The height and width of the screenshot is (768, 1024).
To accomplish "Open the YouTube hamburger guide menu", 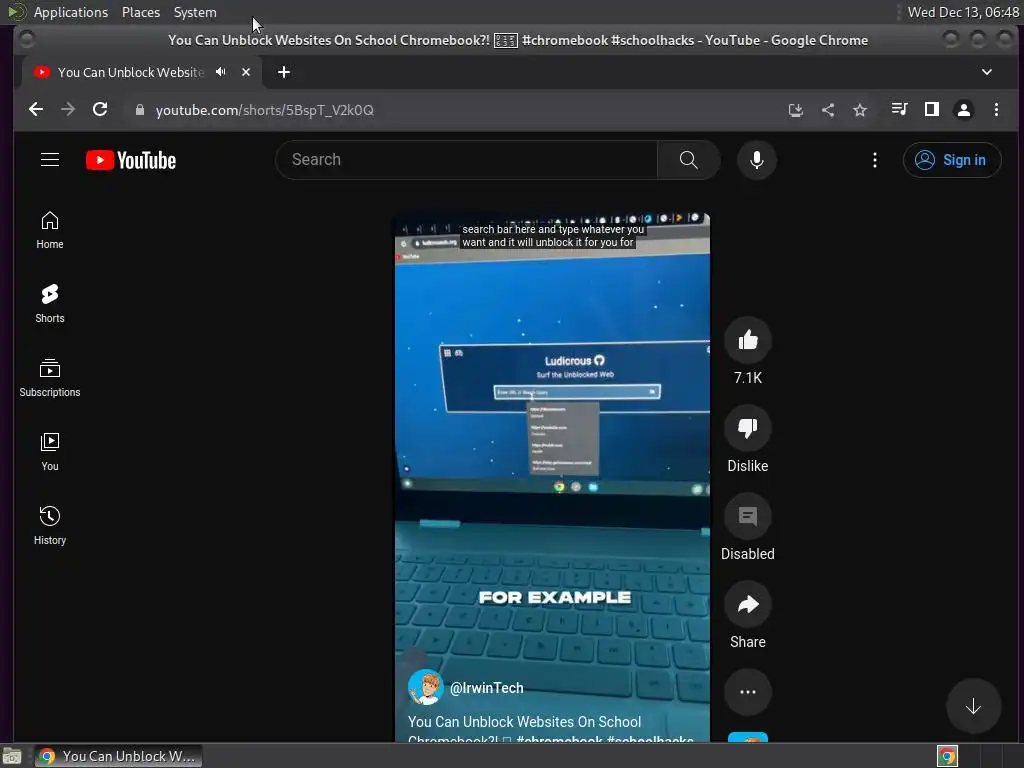I will coord(50,160).
